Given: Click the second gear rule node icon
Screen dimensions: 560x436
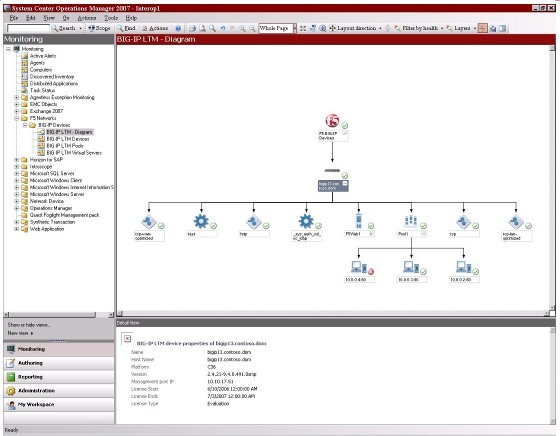Looking at the screenshot, I should coord(306,221).
